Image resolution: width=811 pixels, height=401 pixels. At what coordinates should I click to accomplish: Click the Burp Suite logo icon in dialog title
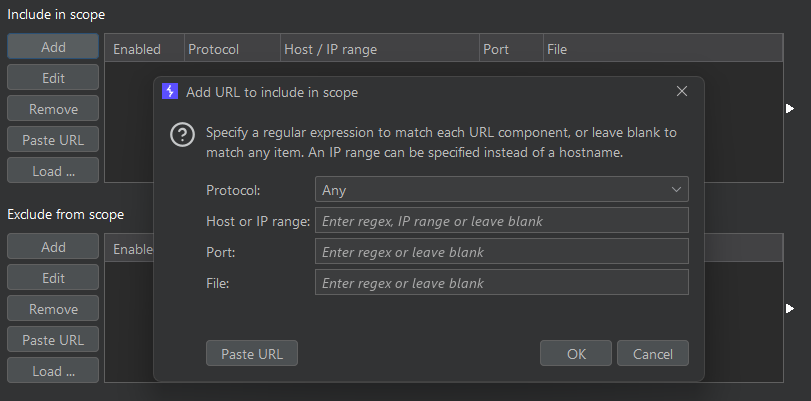pyautogui.click(x=170, y=92)
